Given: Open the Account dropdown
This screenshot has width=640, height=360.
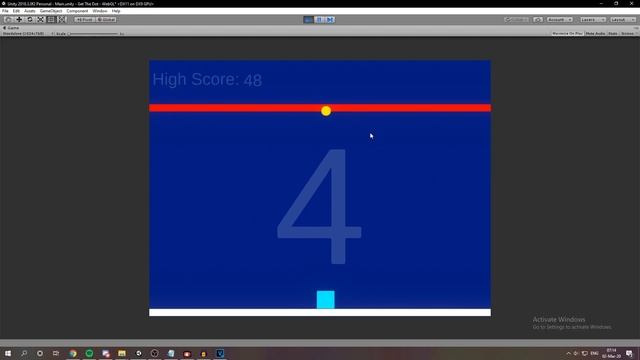Looking at the screenshot, I should point(560,20).
